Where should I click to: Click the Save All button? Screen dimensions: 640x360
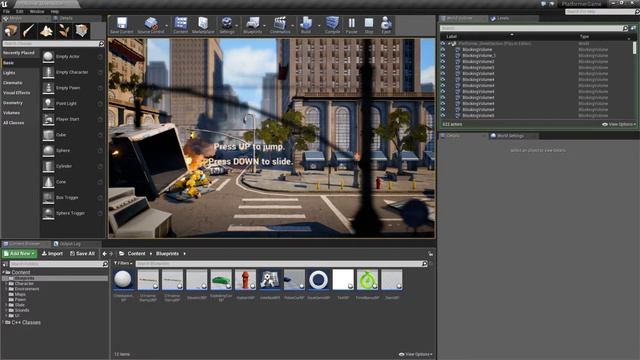tap(82, 253)
